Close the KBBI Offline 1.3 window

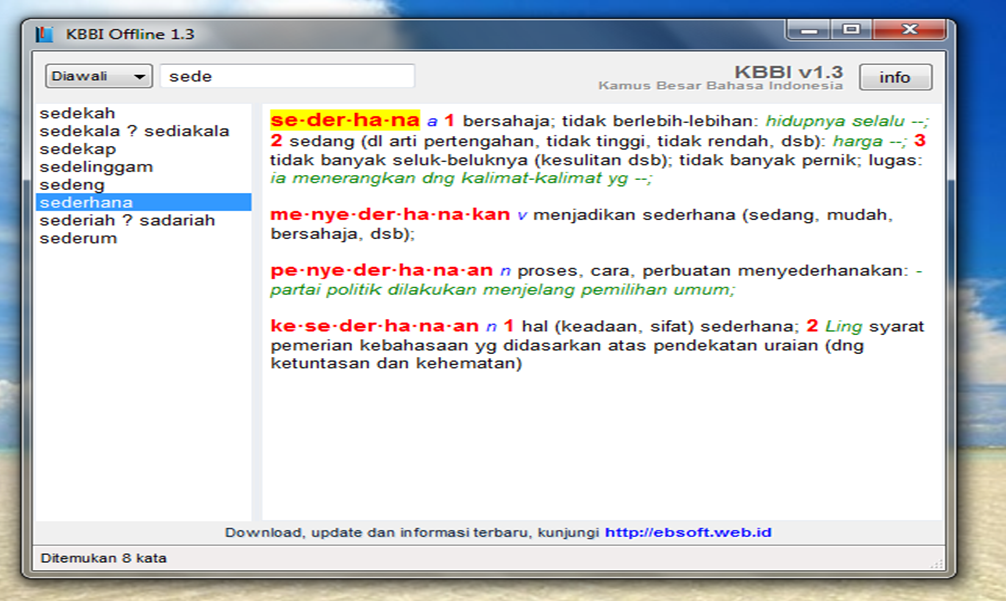pyautogui.click(x=909, y=30)
